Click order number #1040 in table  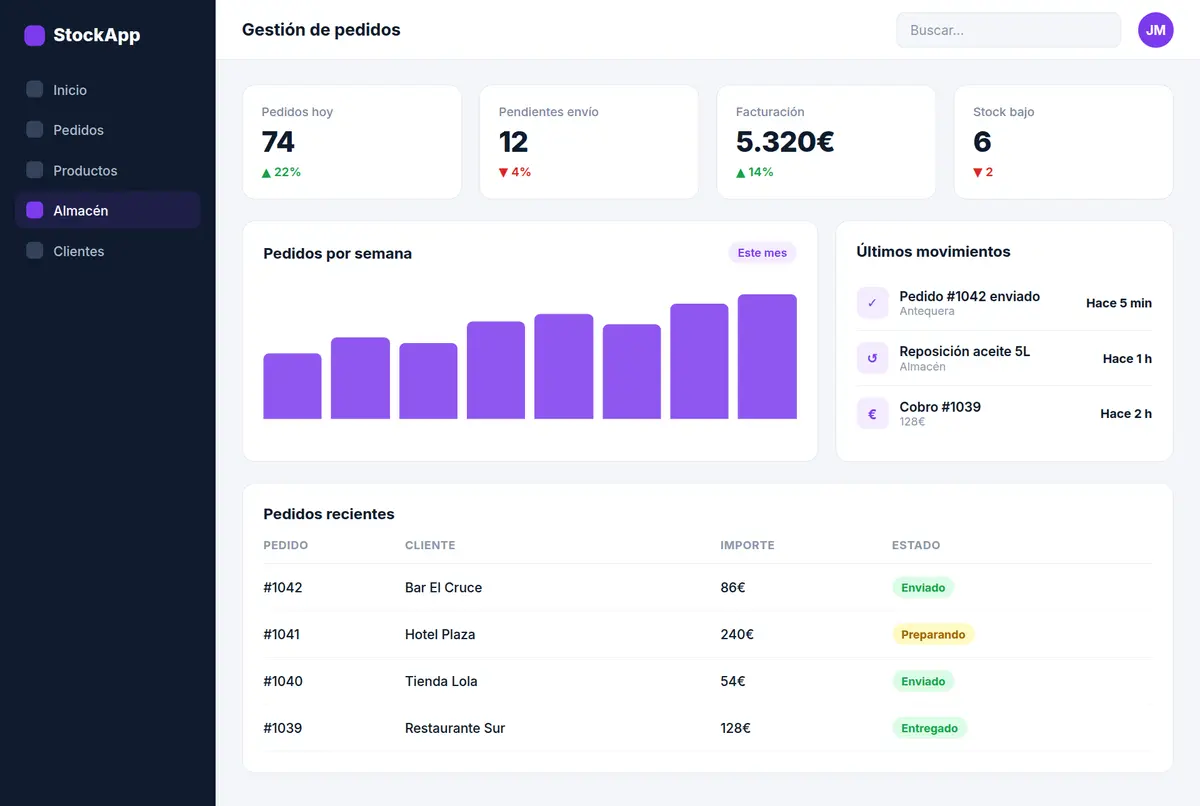[283, 681]
